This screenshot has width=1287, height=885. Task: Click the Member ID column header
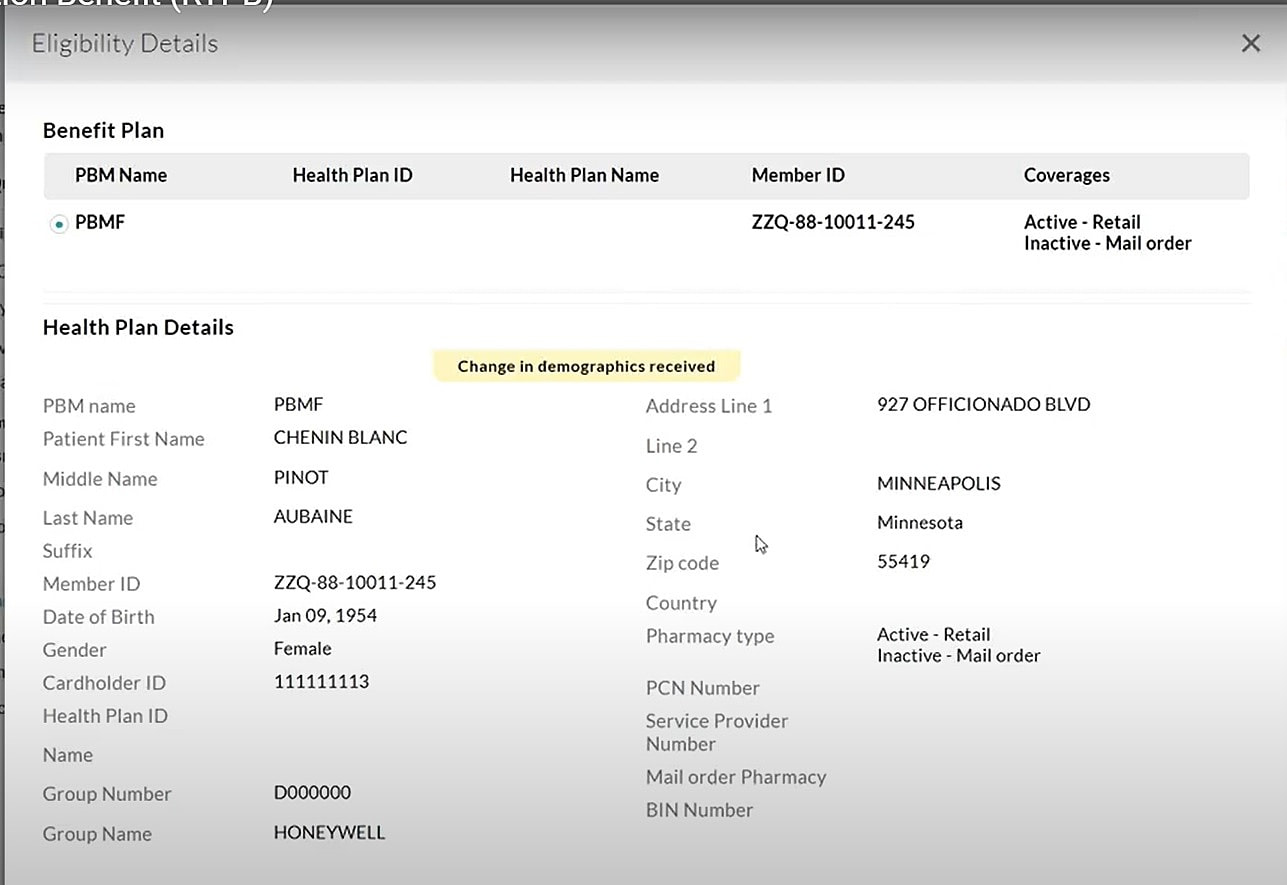pyautogui.click(x=797, y=175)
